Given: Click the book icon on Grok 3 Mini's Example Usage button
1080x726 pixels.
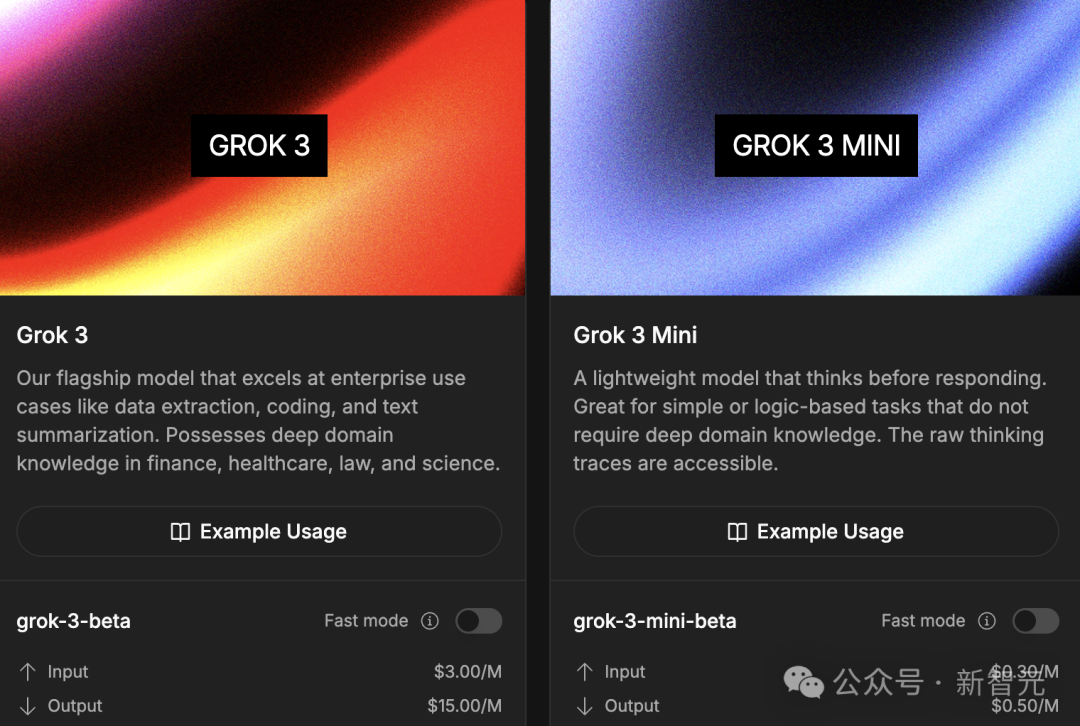Looking at the screenshot, I should coord(737,531).
